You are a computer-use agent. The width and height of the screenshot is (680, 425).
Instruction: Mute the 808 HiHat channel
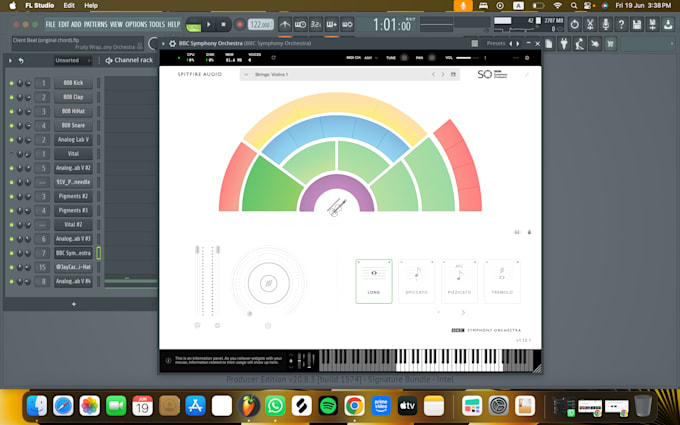pos(11,111)
